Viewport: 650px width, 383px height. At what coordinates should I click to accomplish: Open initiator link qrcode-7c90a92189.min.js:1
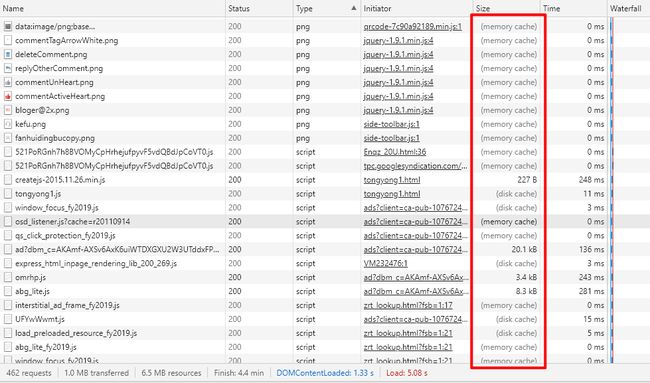(x=412, y=27)
